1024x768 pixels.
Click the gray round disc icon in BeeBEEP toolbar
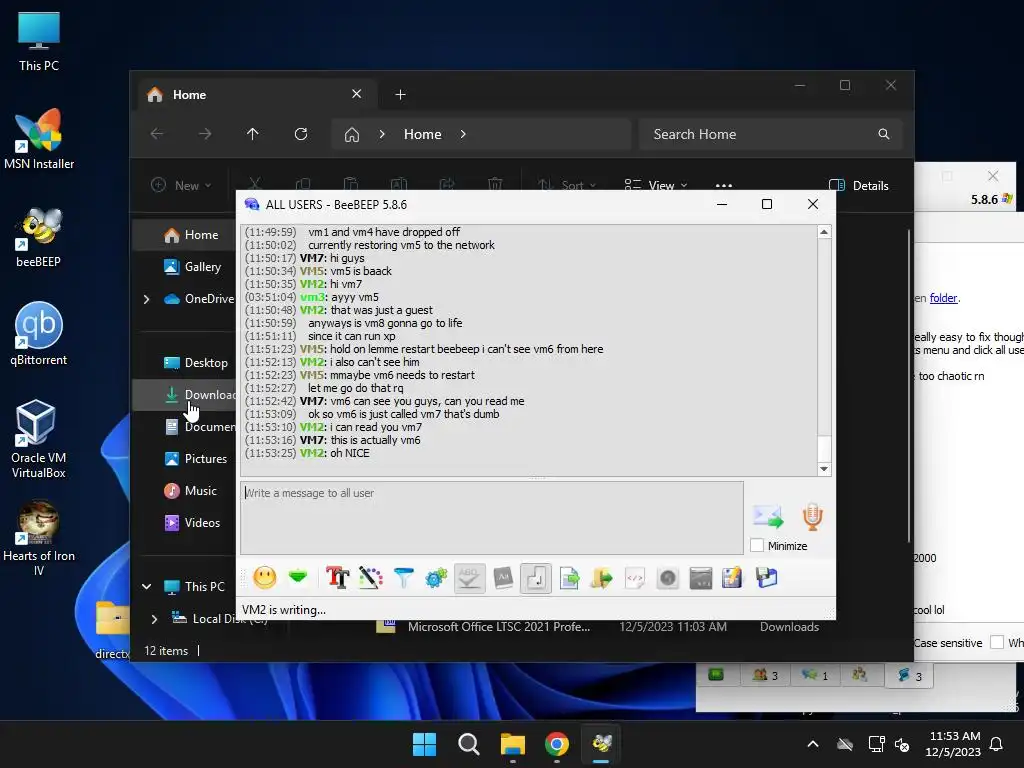click(667, 578)
